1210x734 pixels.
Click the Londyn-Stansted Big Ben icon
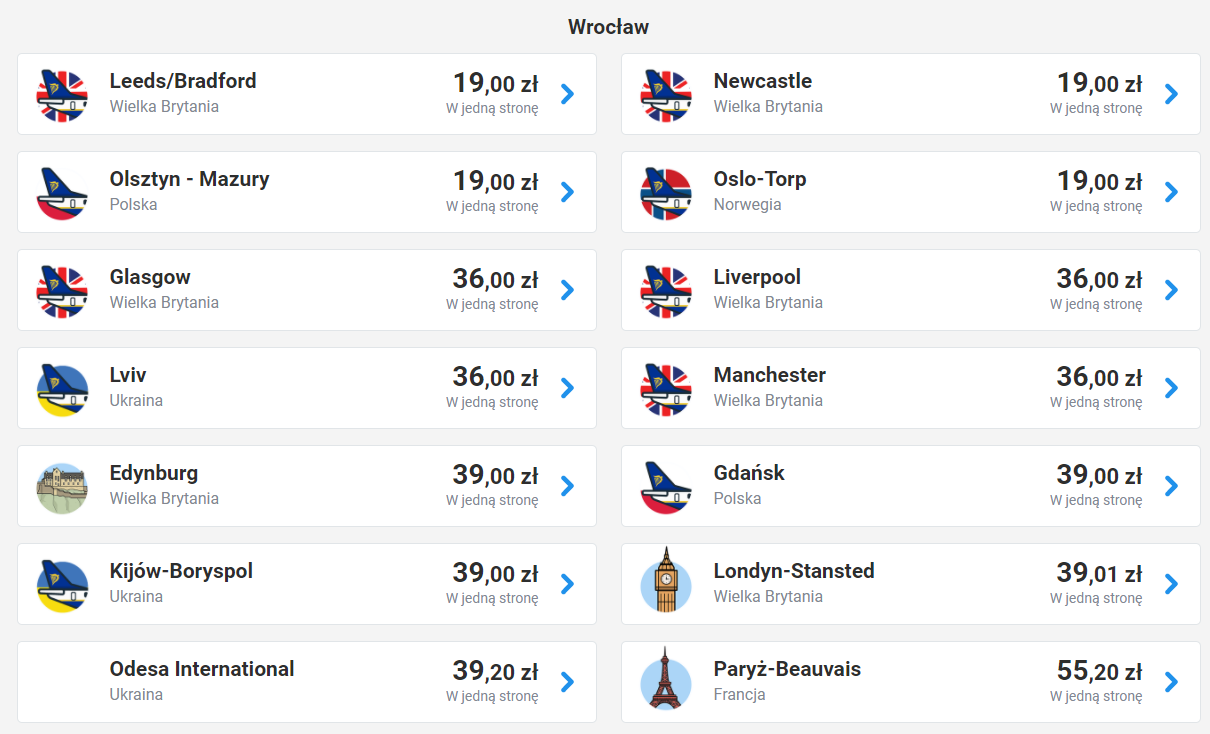click(666, 585)
